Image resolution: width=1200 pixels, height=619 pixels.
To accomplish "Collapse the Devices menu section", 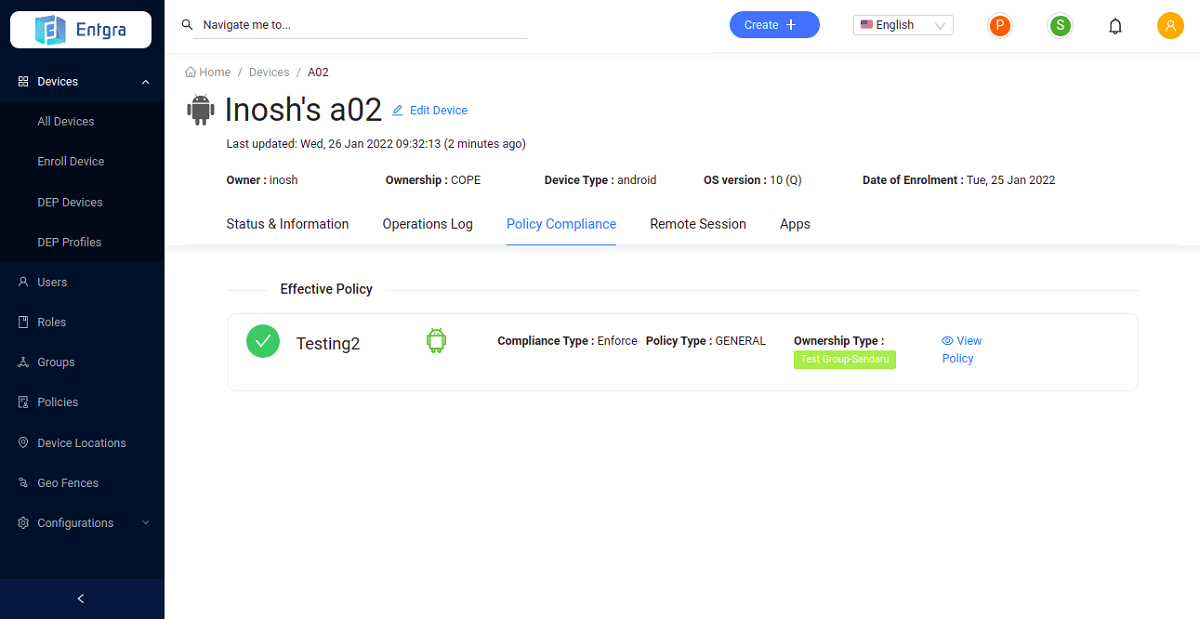I will pos(145,82).
